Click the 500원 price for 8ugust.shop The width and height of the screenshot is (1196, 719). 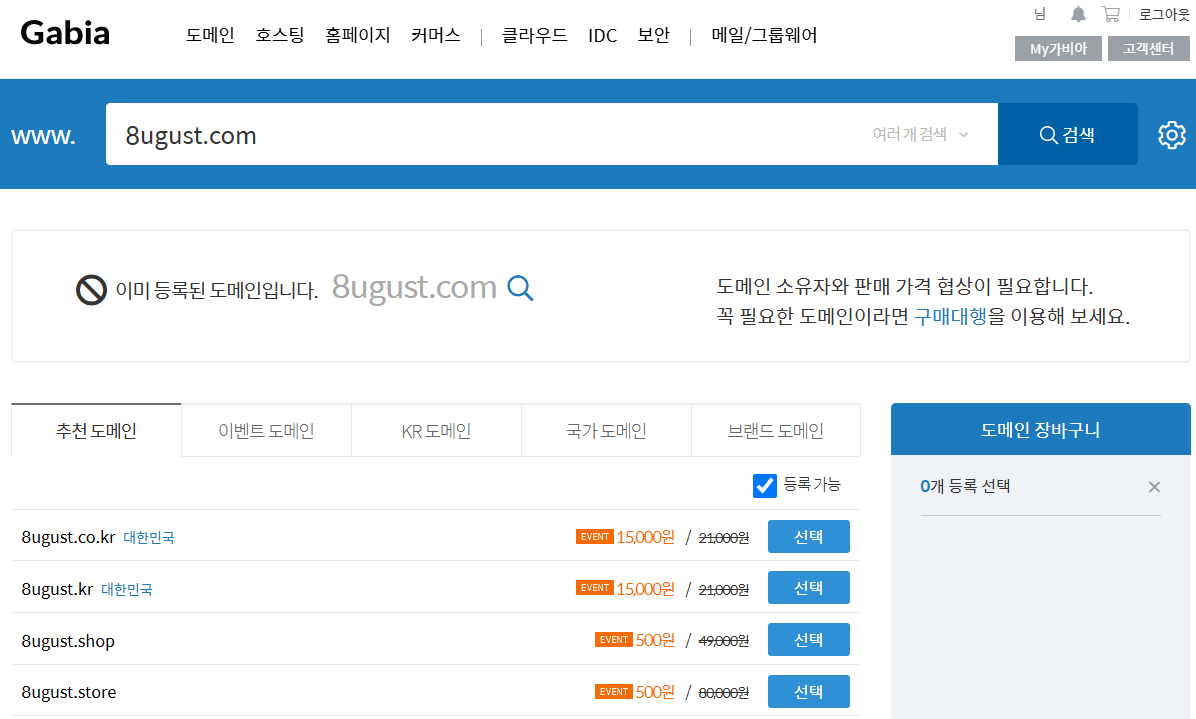[x=655, y=640]
